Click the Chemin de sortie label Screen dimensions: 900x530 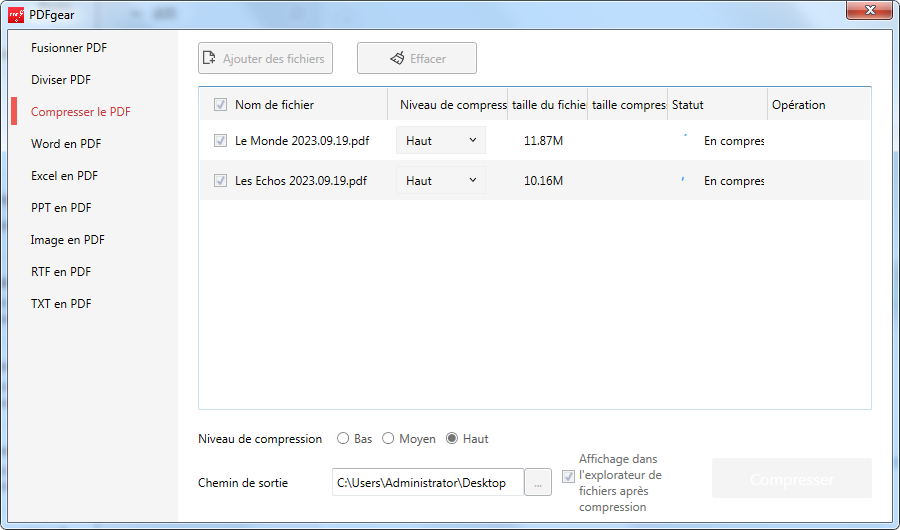(x=243, y=483)
